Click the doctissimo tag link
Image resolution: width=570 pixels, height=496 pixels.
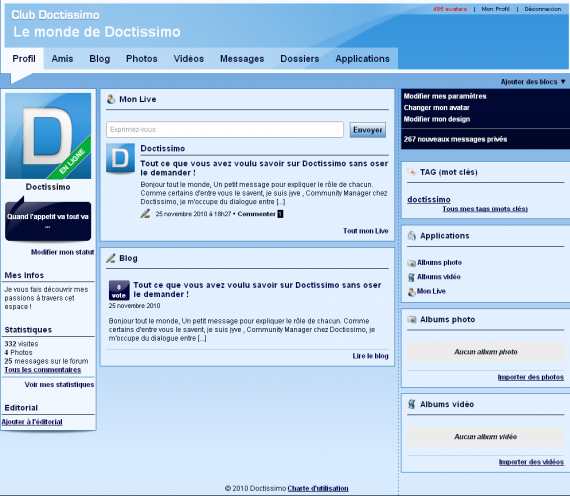coord(429,199)
